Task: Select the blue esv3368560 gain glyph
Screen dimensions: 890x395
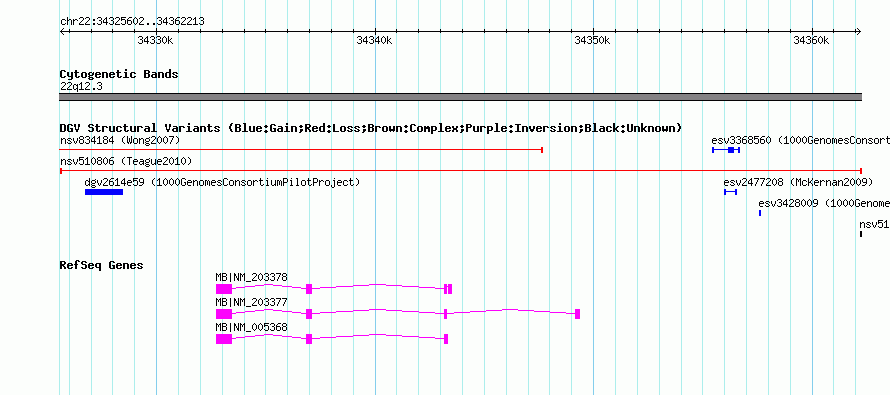Action: [x=726, y=150]
